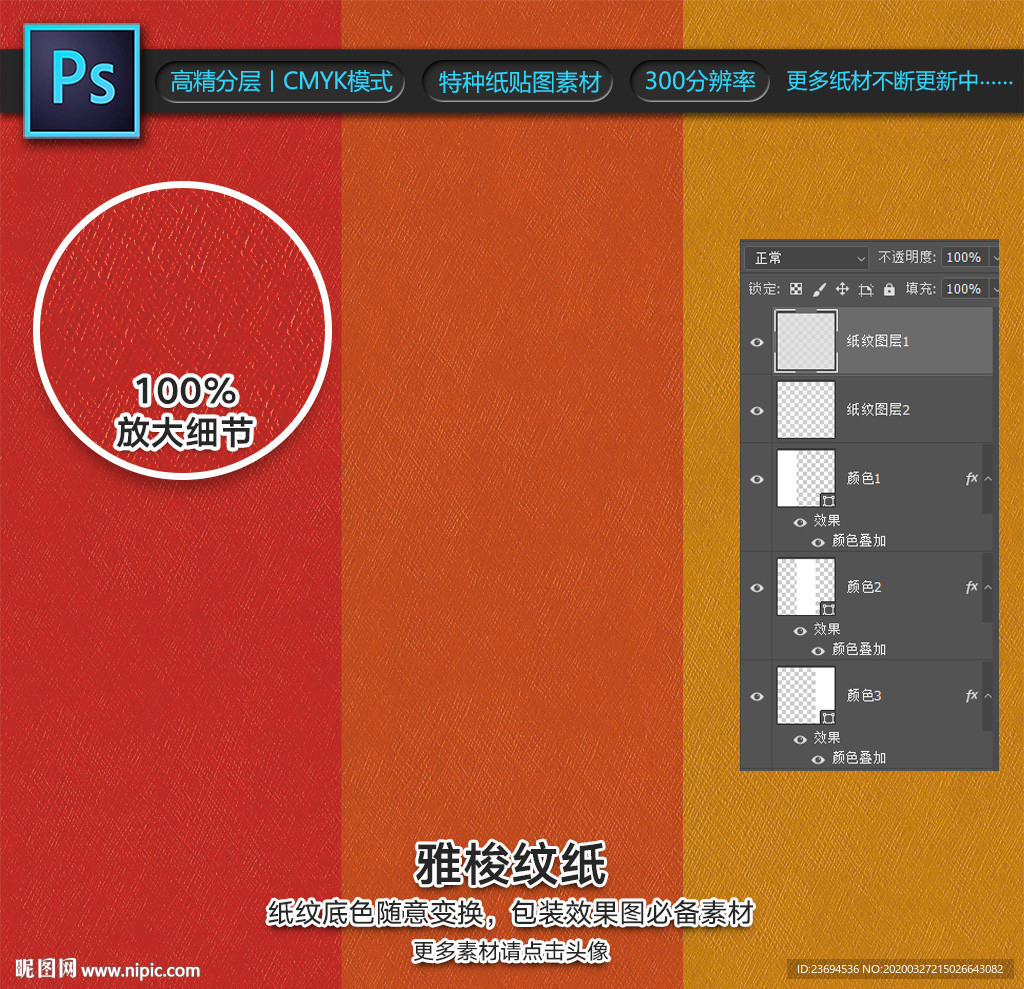The width and height of the screenshot is (1024, 989).
Task: Toggle lock transparent pixels checkerboard icon
Action: (795, 289)
